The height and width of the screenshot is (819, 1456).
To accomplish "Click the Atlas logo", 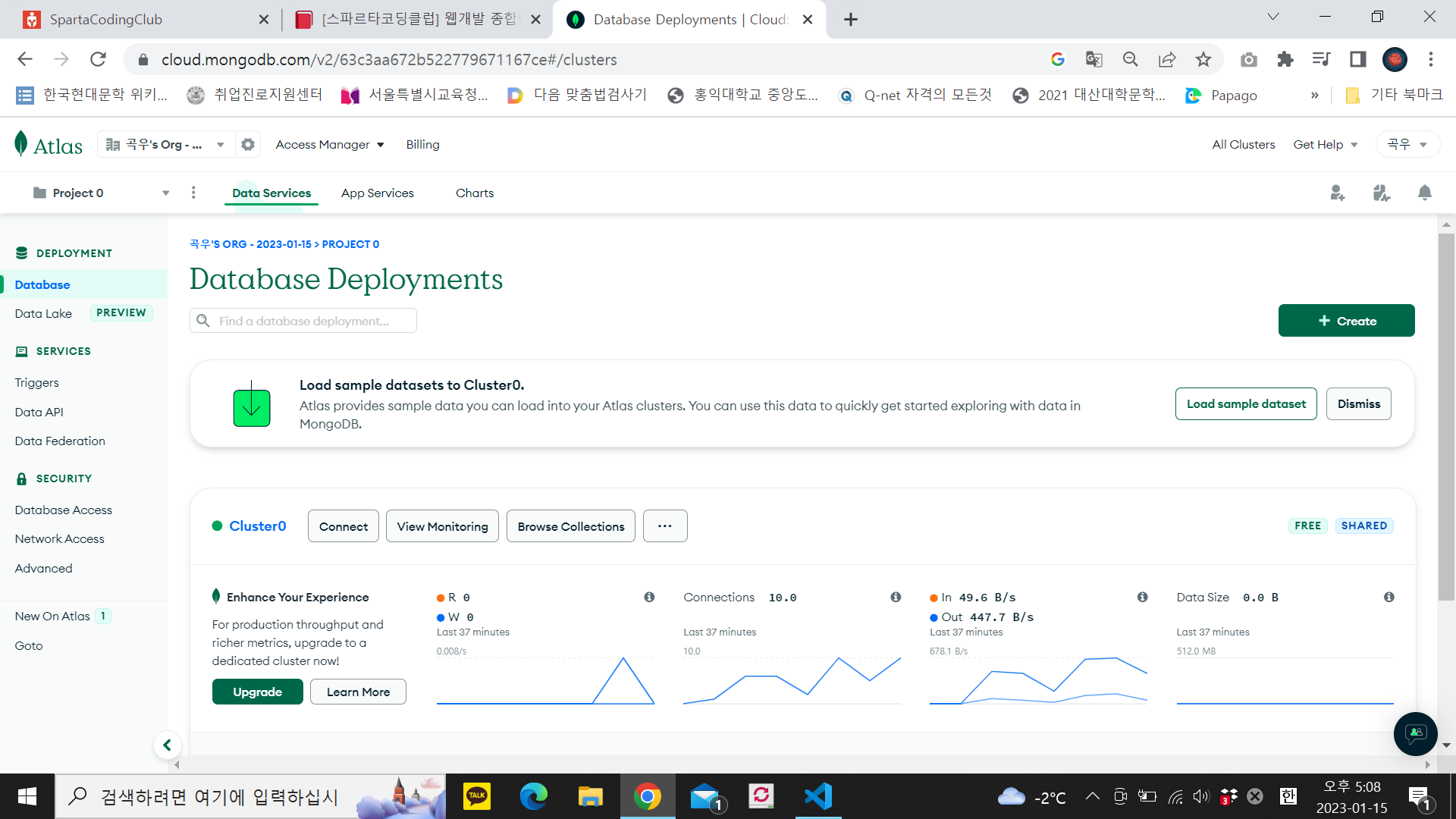I will (x=49, y=144).
